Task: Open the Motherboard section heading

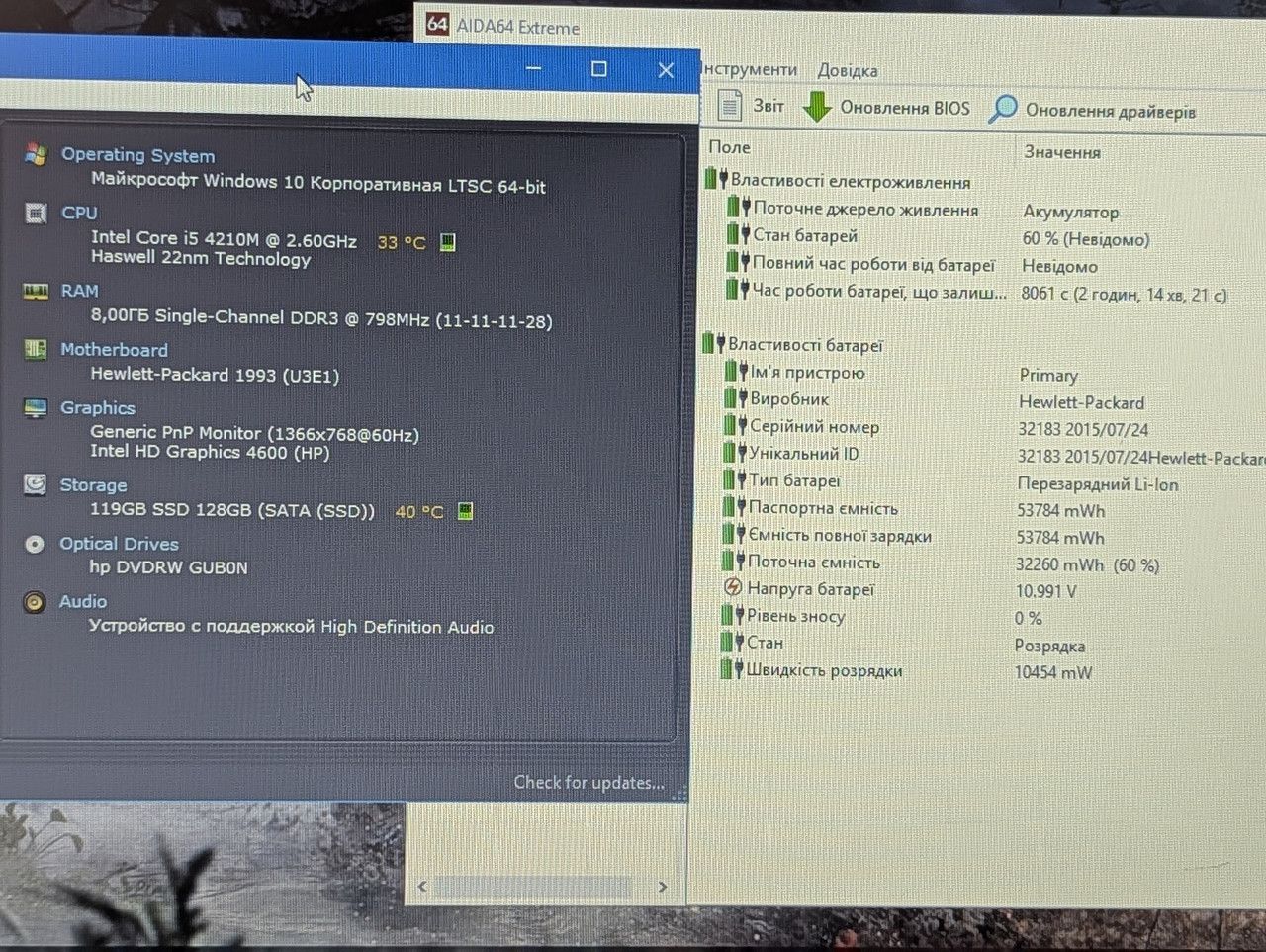Action: [114, 350]
